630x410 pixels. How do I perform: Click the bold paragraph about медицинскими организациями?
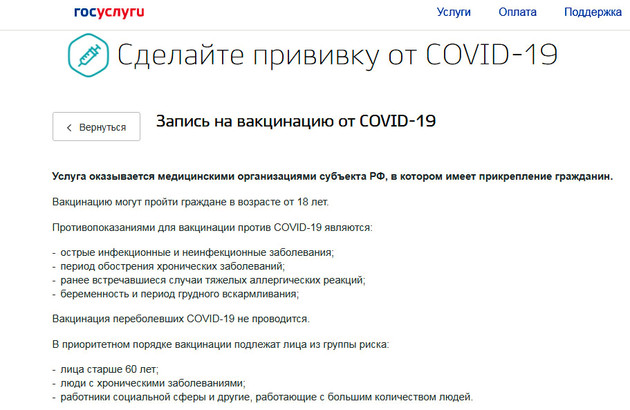pyautogui.click(x=331, y=176)
